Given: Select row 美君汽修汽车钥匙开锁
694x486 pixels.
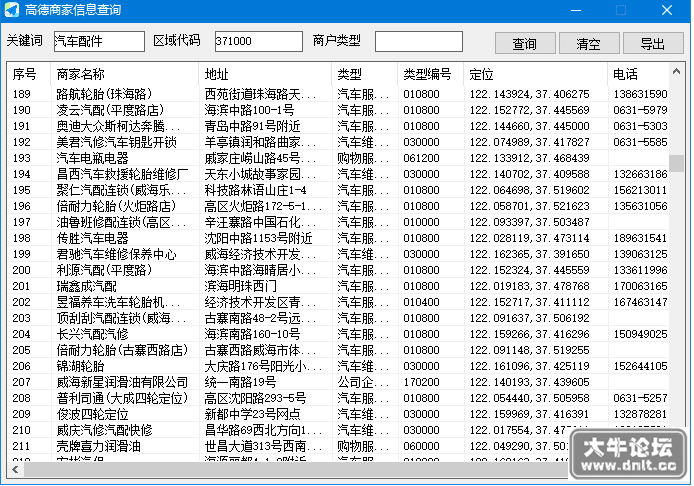Looking at the screenshot, I should tap(338, 142).
